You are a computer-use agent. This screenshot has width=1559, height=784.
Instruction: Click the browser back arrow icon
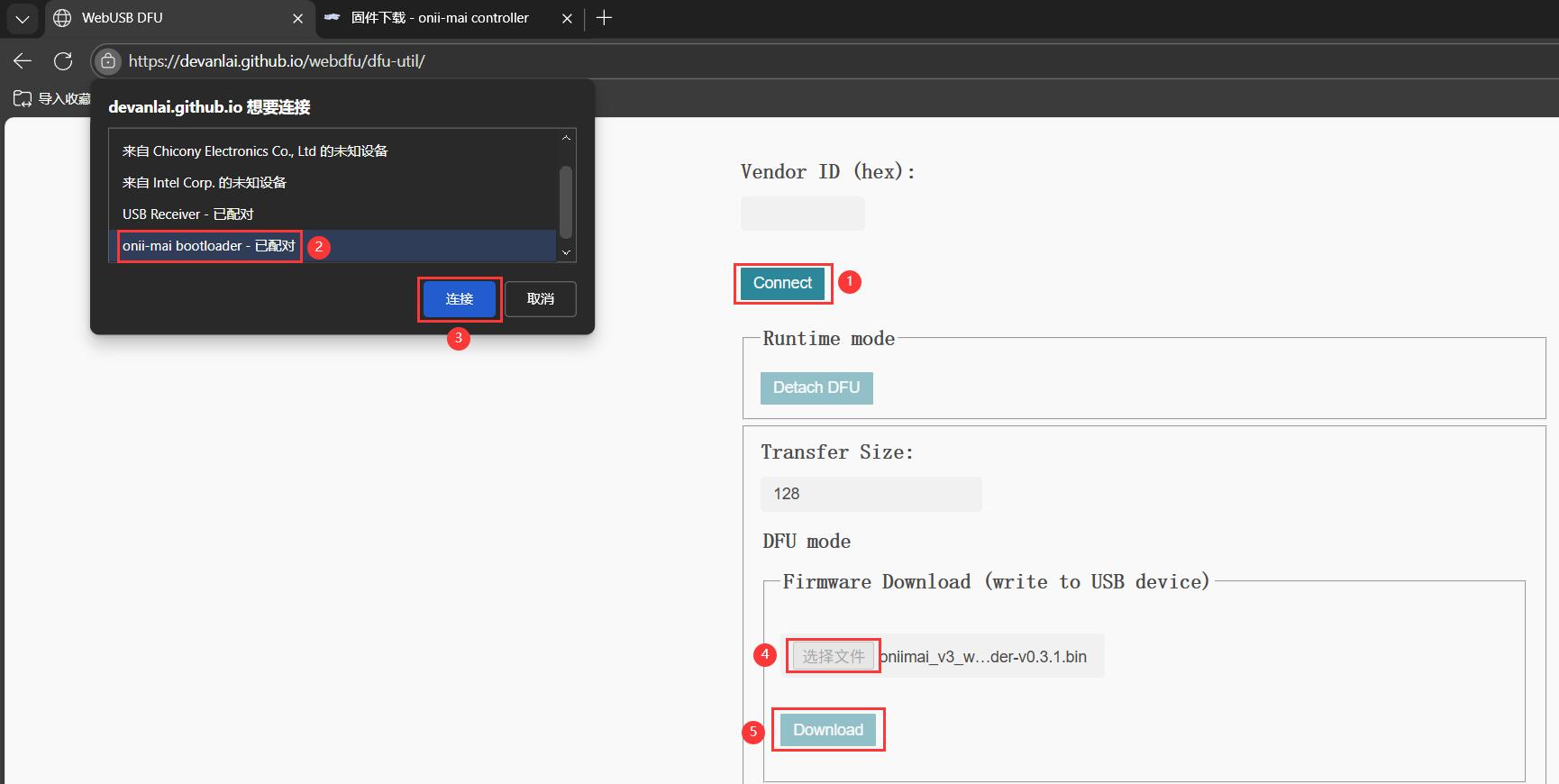[x=23, y=61]
